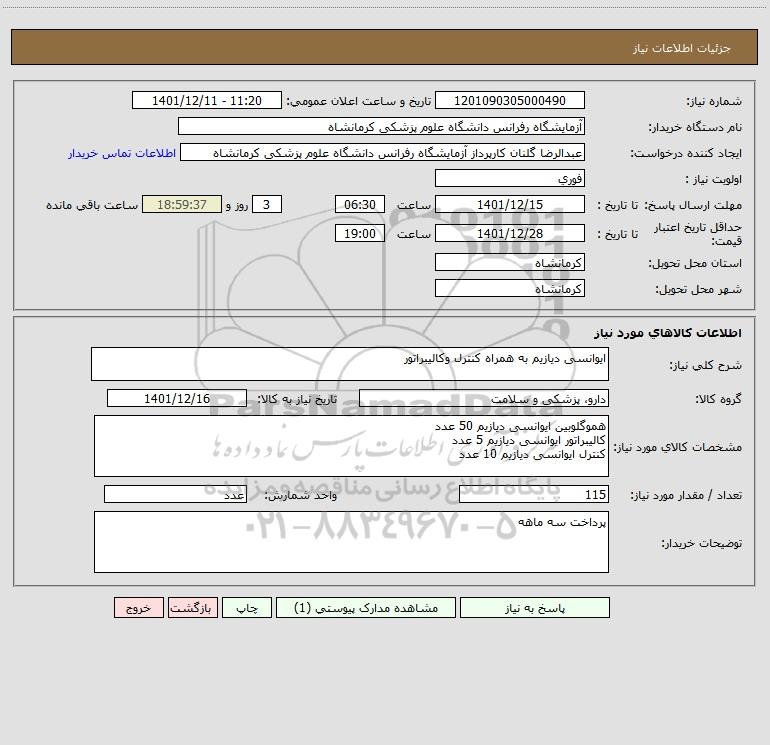This screenshot has width=770, height=745.
Task: Click response deadline date 1401/12/15
Action: (x=510, y=204)
